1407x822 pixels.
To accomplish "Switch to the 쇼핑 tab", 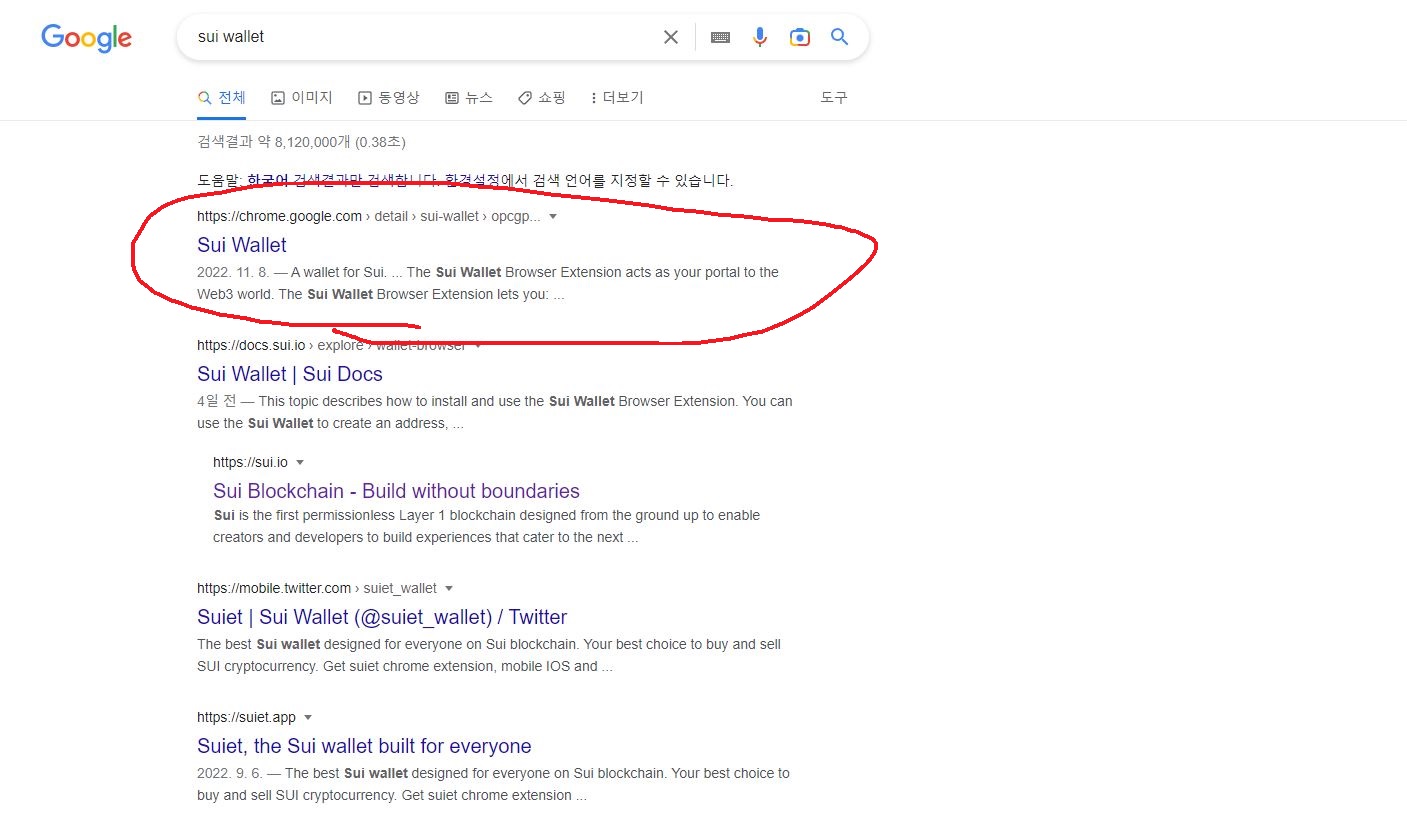I will tap(542, 97).
